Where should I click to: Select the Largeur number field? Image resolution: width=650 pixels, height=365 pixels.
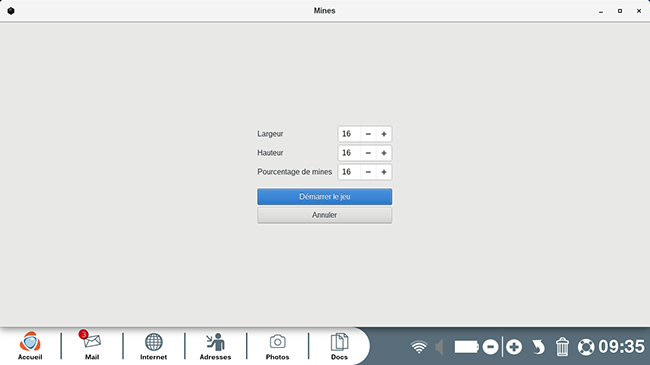(349, 134)
